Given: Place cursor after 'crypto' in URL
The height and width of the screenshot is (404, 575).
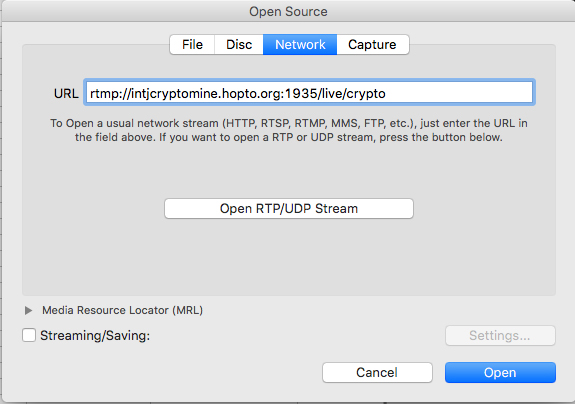Looking at the screenshot, I should (x=387, y=93).
